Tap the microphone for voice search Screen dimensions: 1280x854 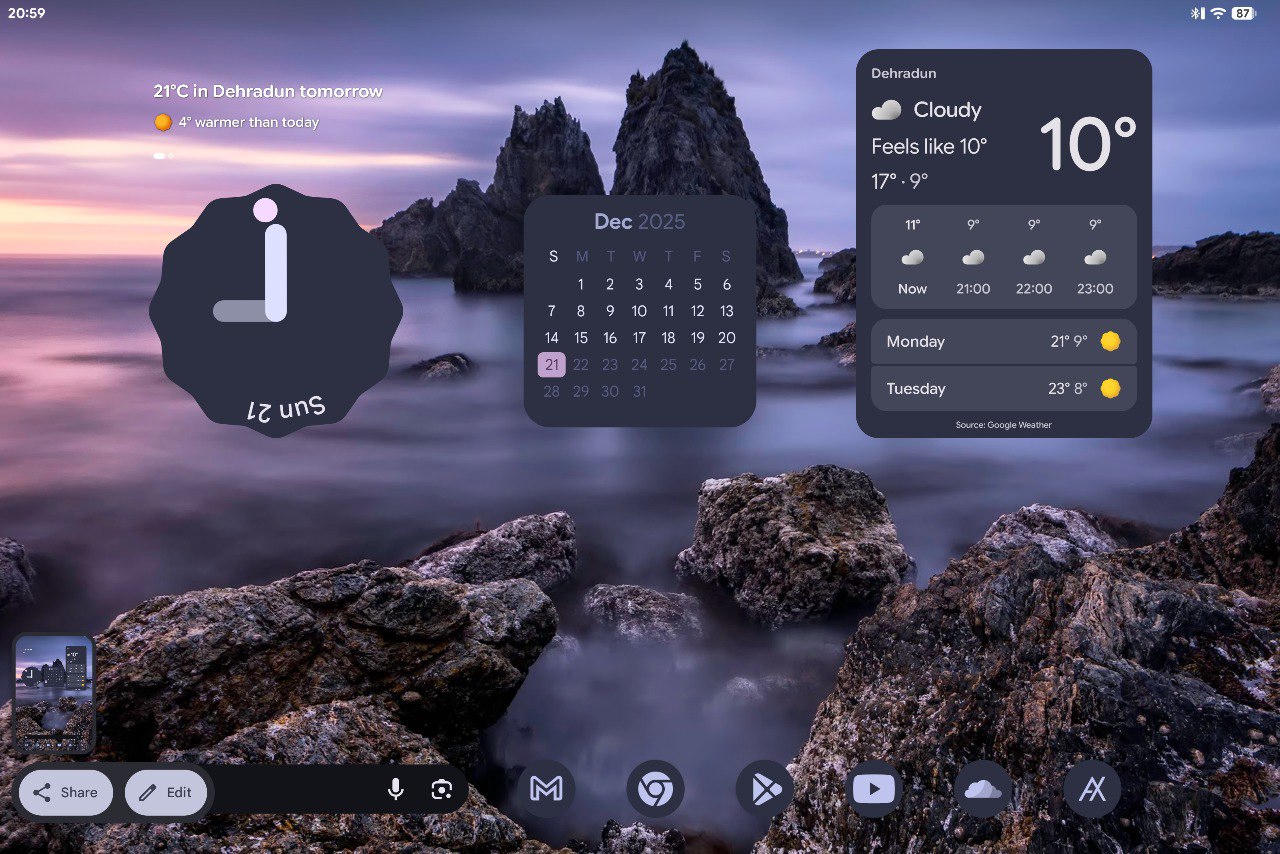(396, 789)
